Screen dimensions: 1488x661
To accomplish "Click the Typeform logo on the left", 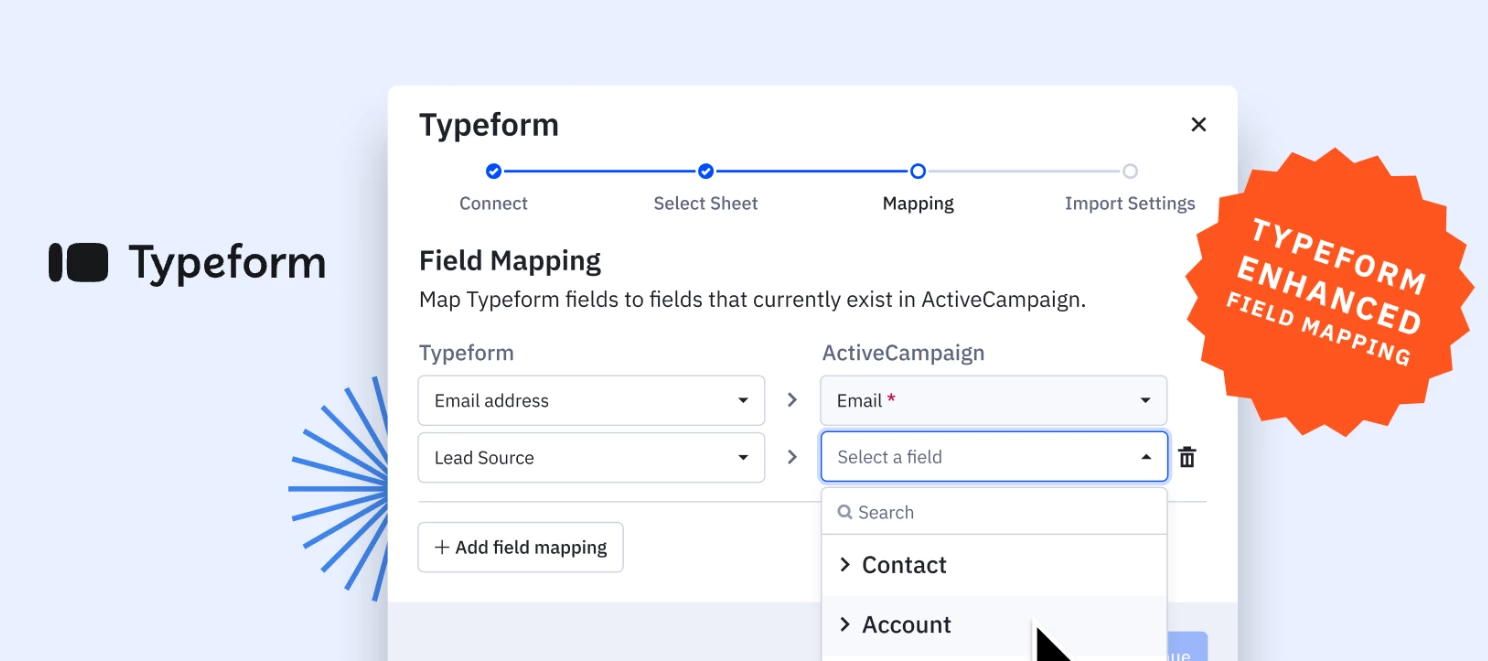I will (x=185, y=261).
